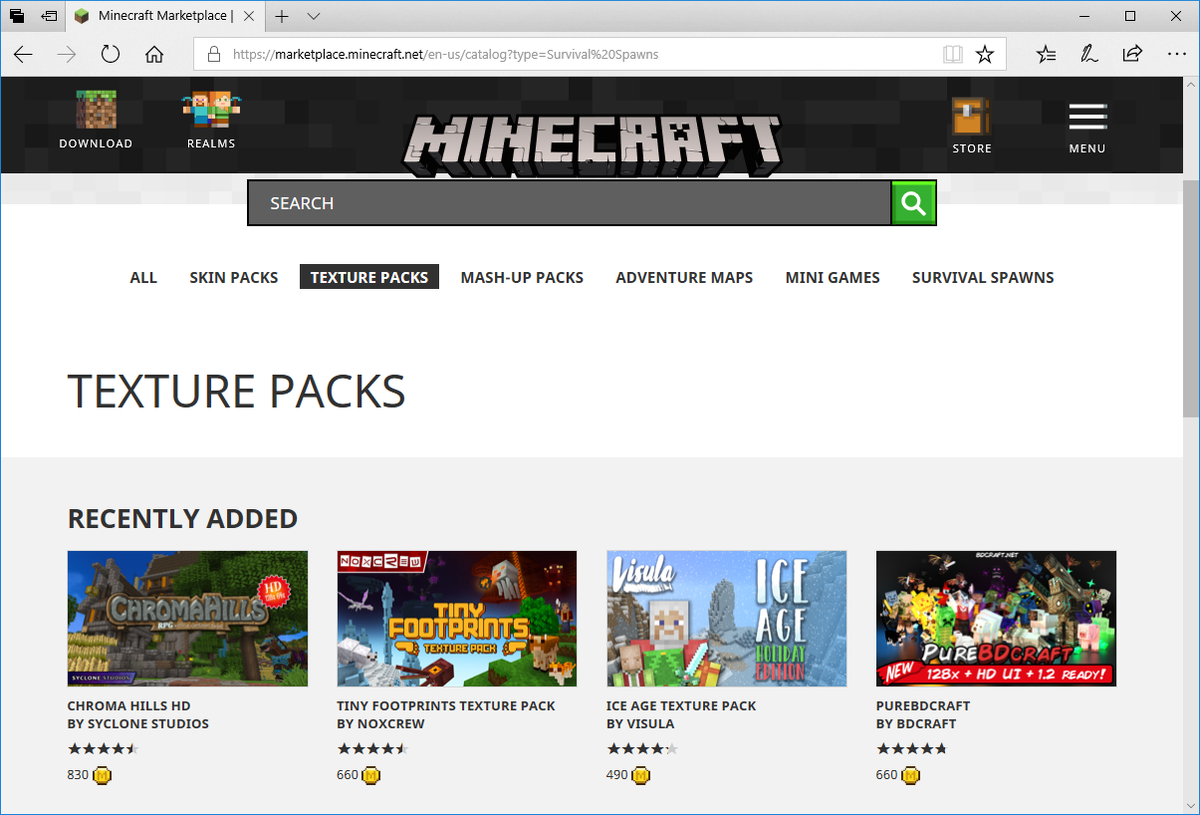Click the Minecoin icon under Ice Age pack

pyautogui.click(x=641, y=775)
